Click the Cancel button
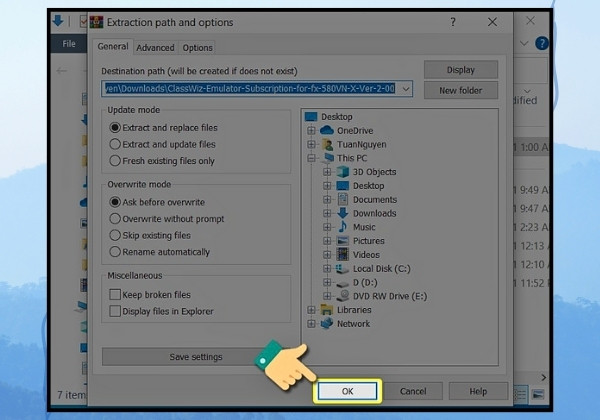 click(x=413, y=391)
